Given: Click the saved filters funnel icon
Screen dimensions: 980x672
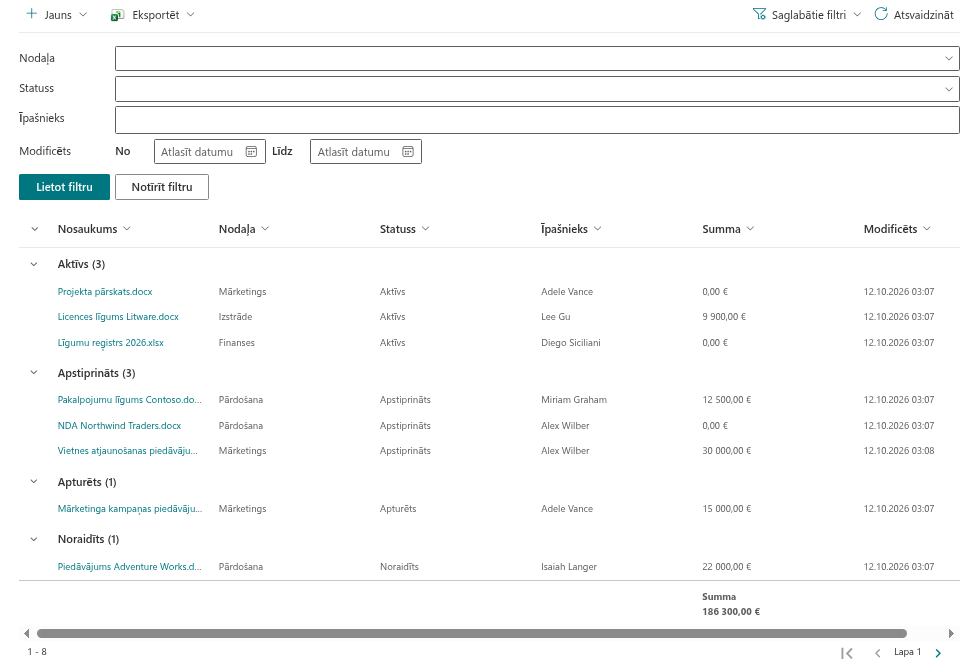Looking at the screenshot, I should click(x=759, y=14).
